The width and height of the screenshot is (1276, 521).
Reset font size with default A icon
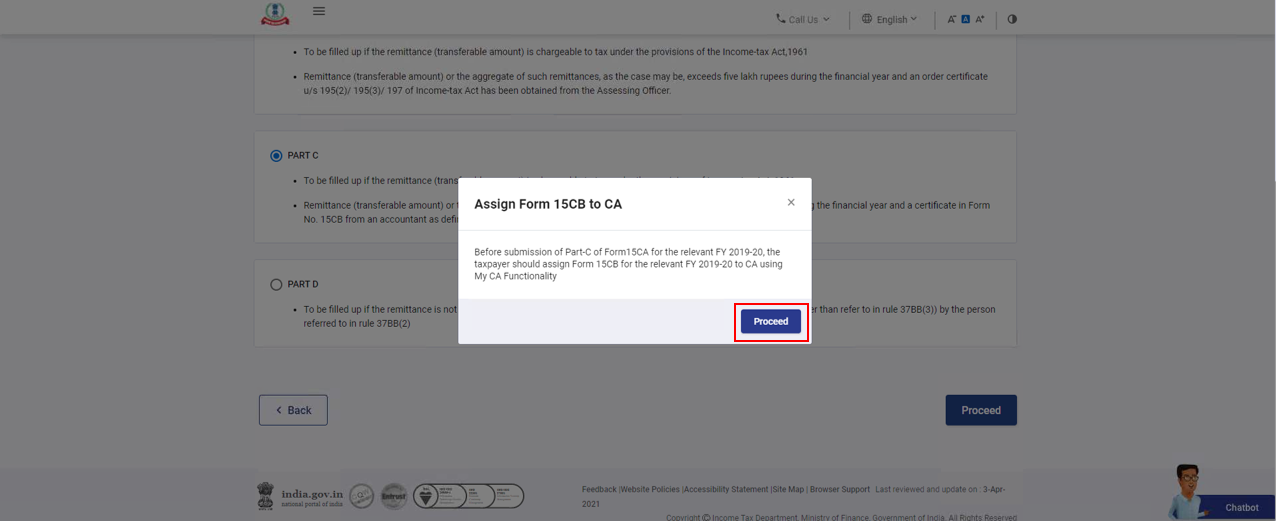click(965, 19)
